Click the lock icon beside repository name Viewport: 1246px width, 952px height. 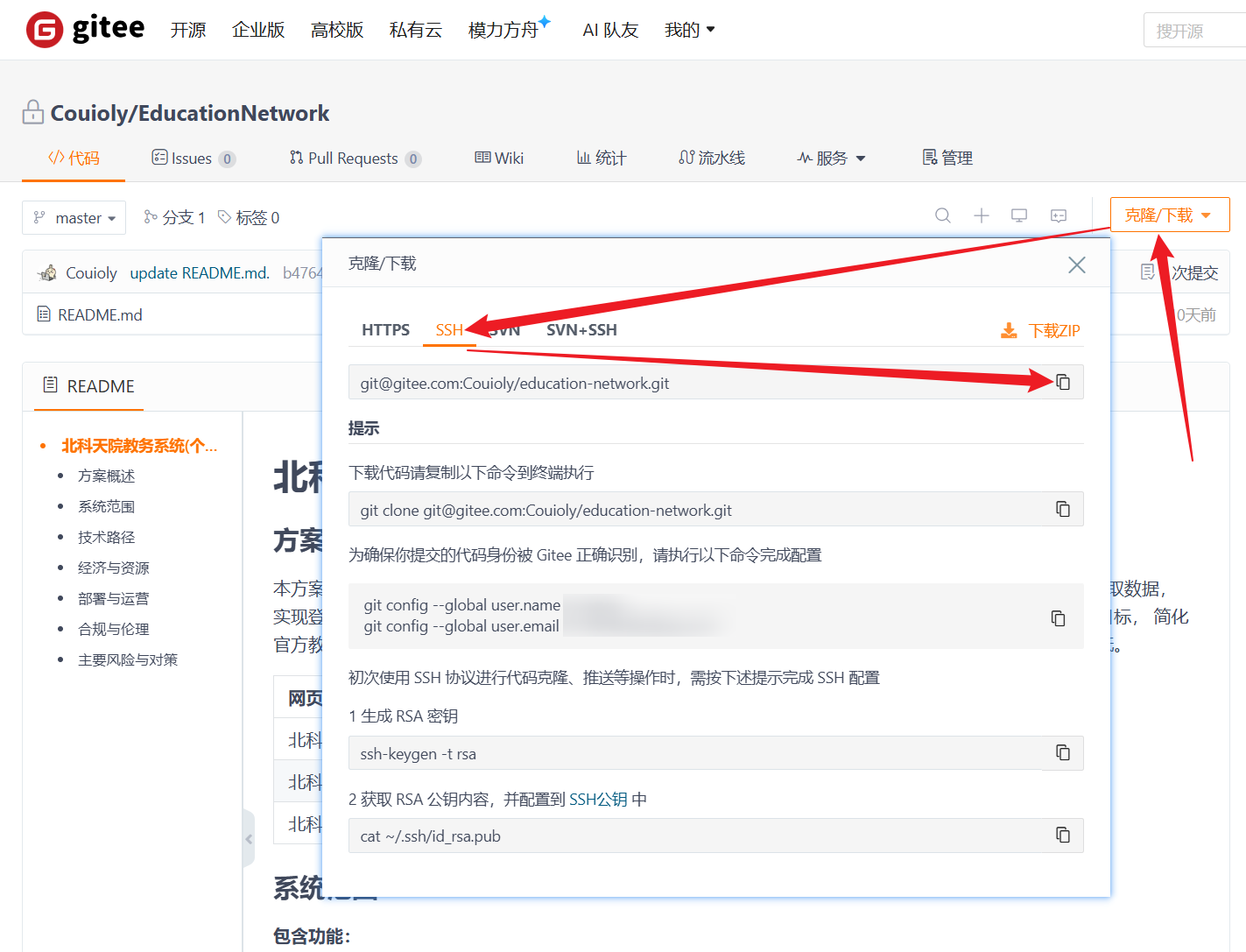(x=33, y=112)
